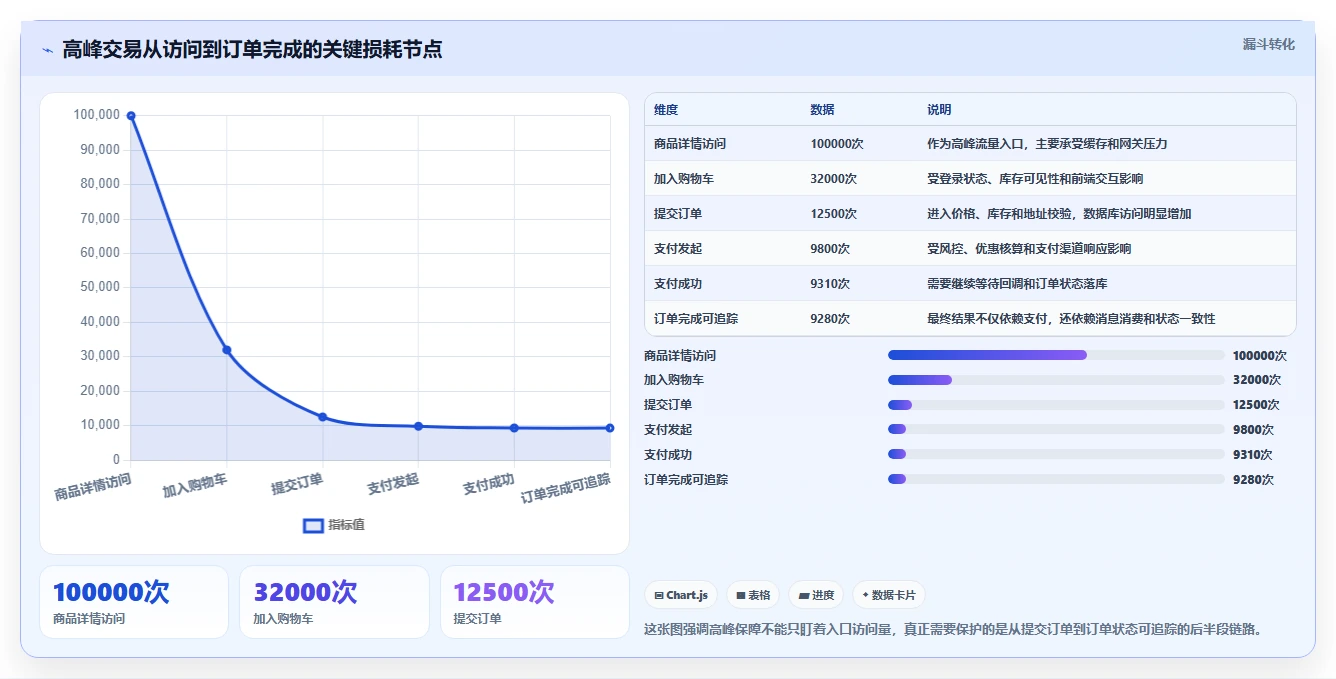1336x679 pixels.
Task: Click the table cell 9280次
Action: pyautogui.click(x=830, y=319)
